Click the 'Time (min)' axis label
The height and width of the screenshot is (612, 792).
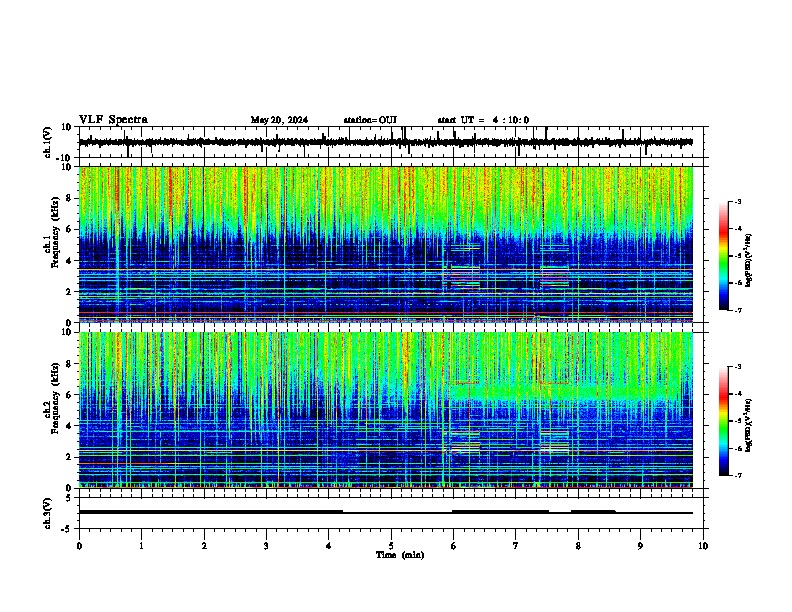click(400, 555)
